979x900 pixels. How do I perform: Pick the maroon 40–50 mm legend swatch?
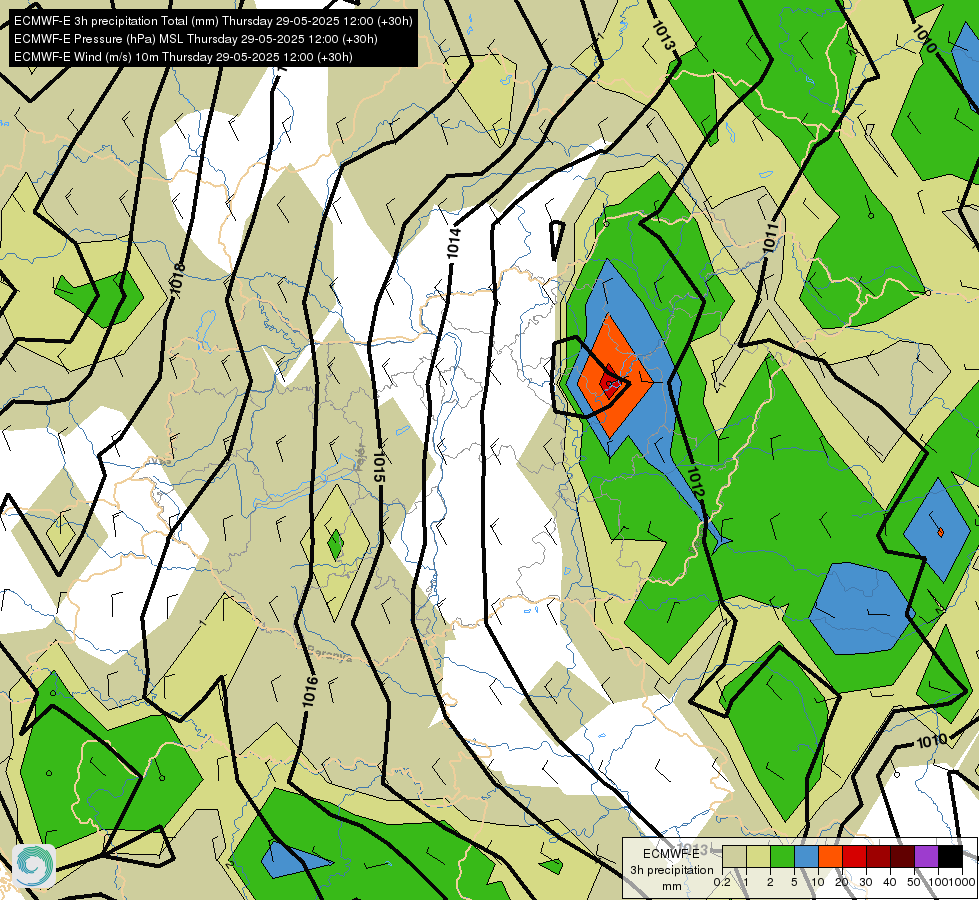[x=902, y=857]
